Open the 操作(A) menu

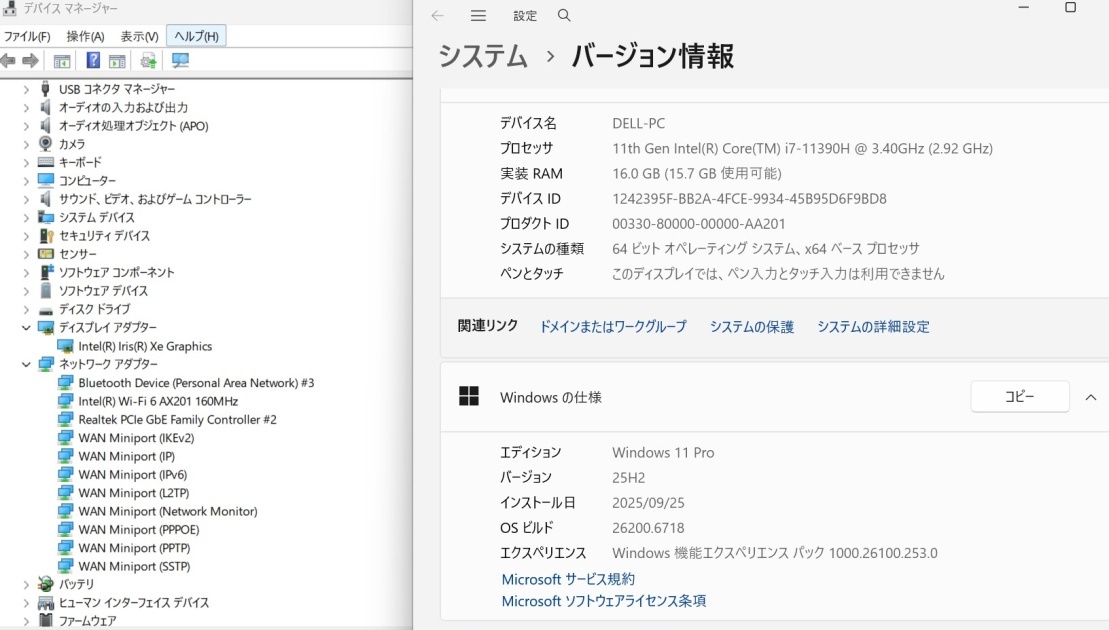(x=85, y=36)
